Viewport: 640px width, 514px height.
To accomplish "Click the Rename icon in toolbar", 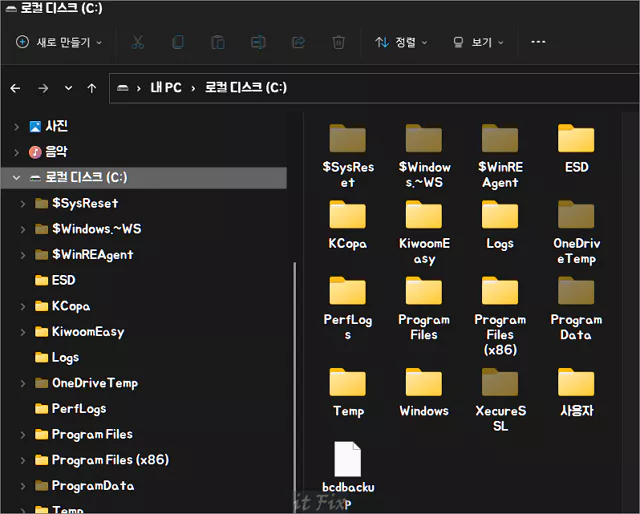I will tap(258, 42).
